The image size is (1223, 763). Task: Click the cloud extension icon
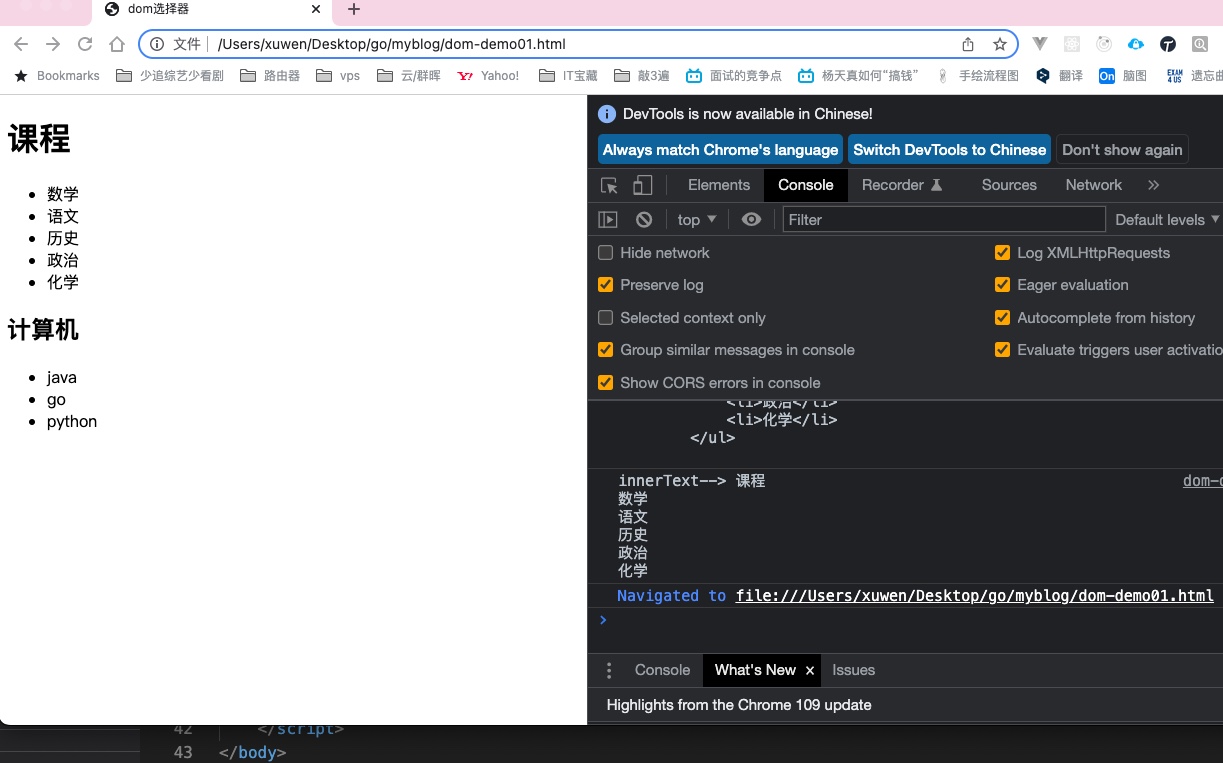click(x=1135, y=44)
